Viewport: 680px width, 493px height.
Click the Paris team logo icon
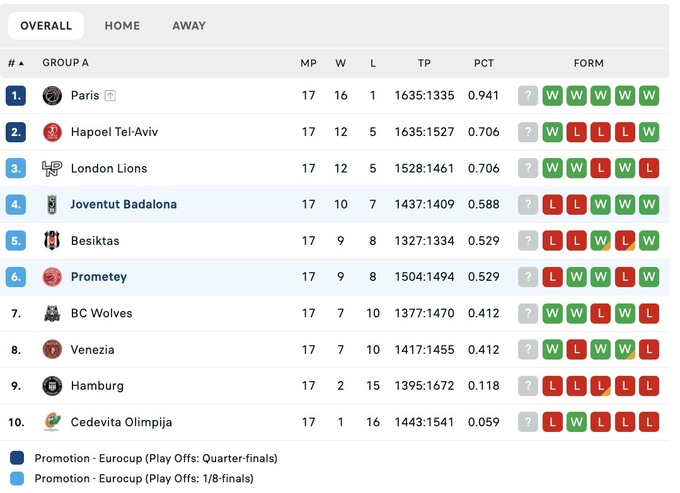click(x=52, y=96)
